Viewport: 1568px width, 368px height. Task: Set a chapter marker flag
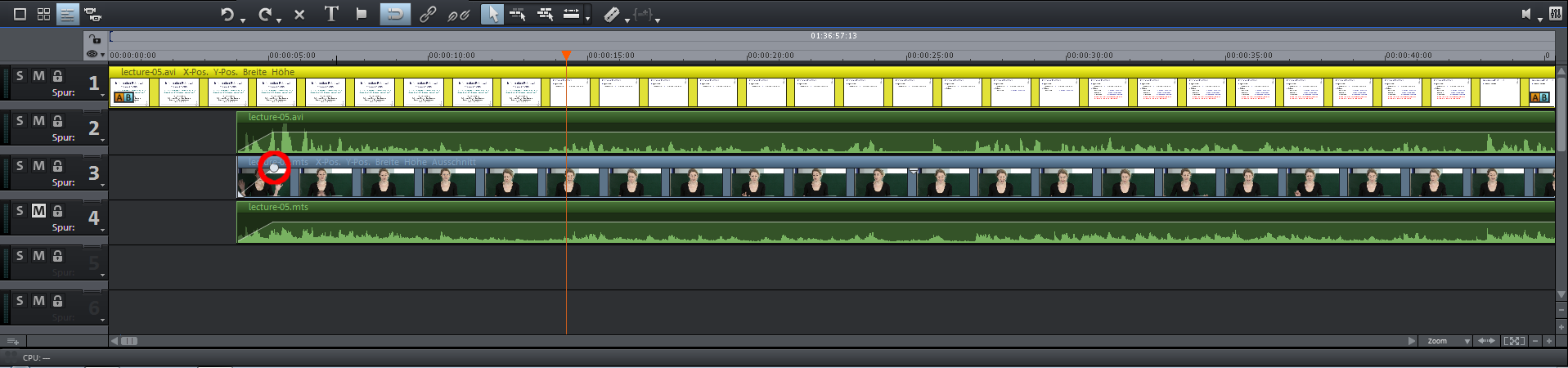(x=361, y=14)
